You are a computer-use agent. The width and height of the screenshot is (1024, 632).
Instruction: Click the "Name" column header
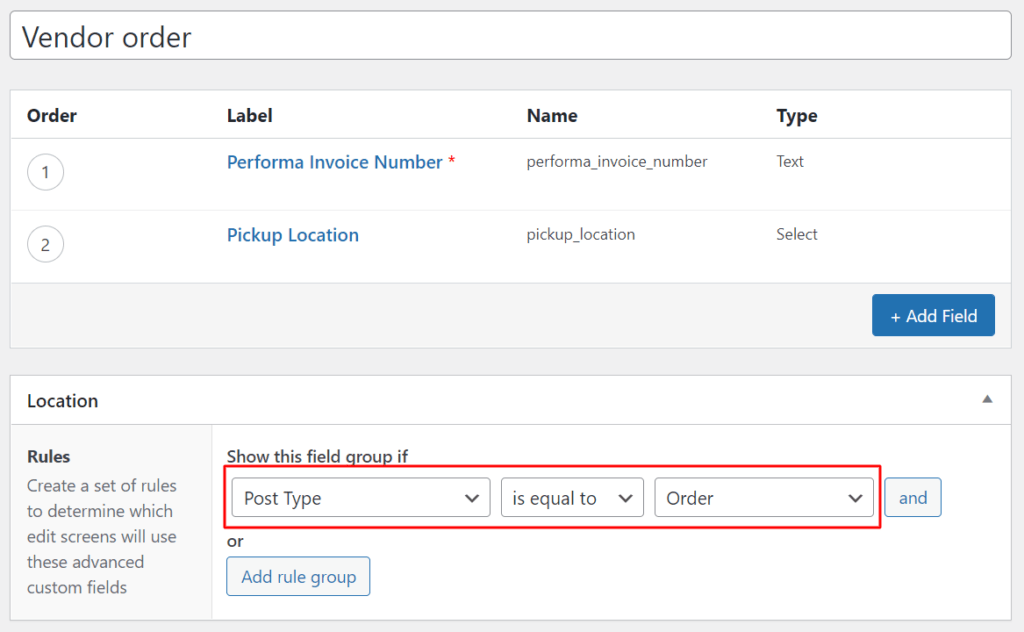551,115
